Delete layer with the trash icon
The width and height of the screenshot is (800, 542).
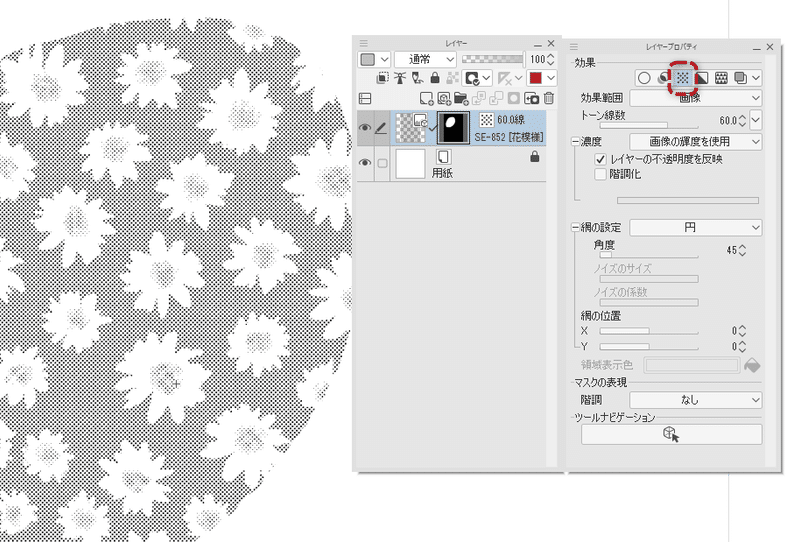(548, 98)
